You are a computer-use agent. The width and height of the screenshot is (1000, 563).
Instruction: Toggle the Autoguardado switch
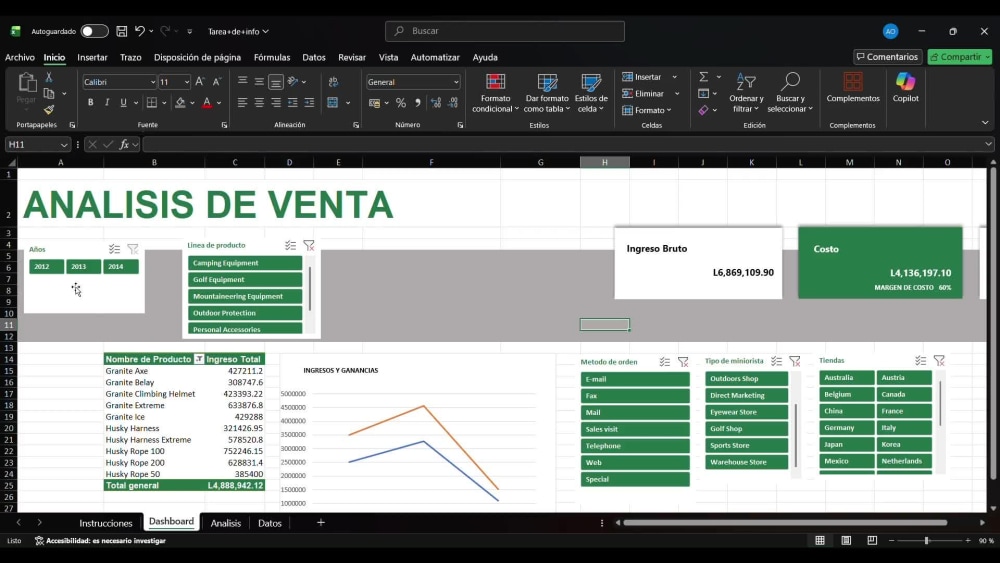pyautogui.click(x=94, y=31)
